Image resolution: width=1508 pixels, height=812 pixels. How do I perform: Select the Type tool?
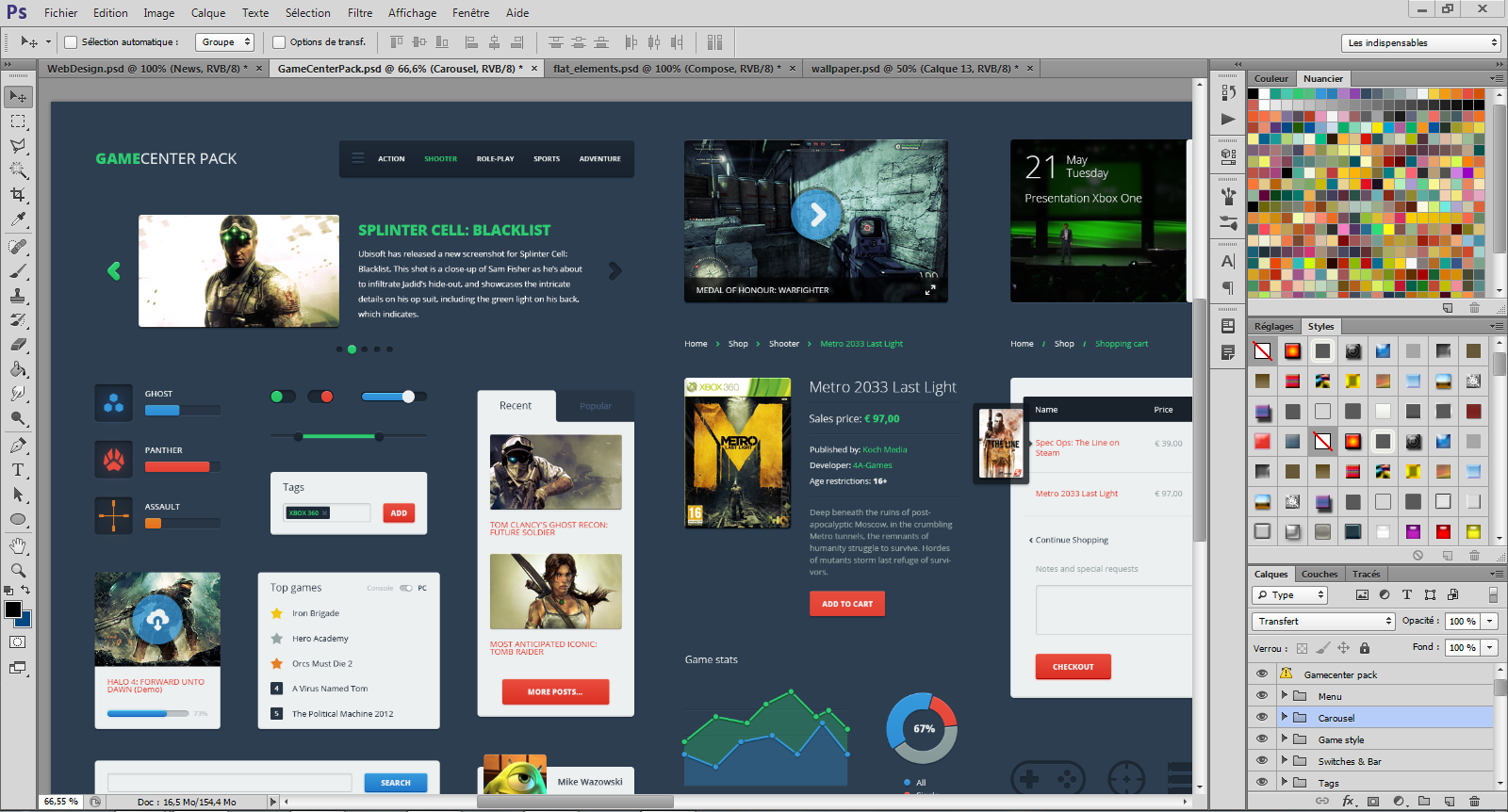coord(18,470)
